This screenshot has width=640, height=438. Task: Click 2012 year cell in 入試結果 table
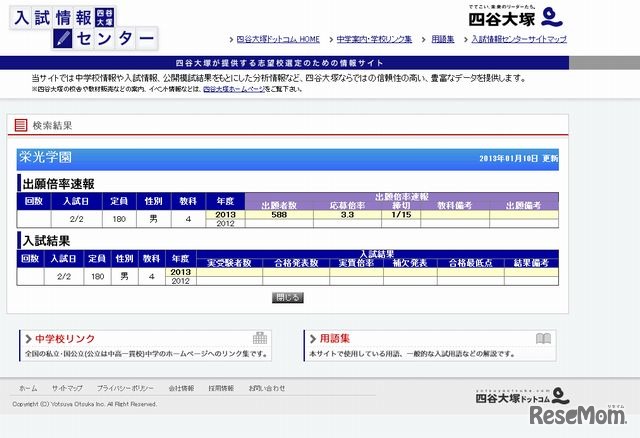pyautogui.click(x=181, y=281)
